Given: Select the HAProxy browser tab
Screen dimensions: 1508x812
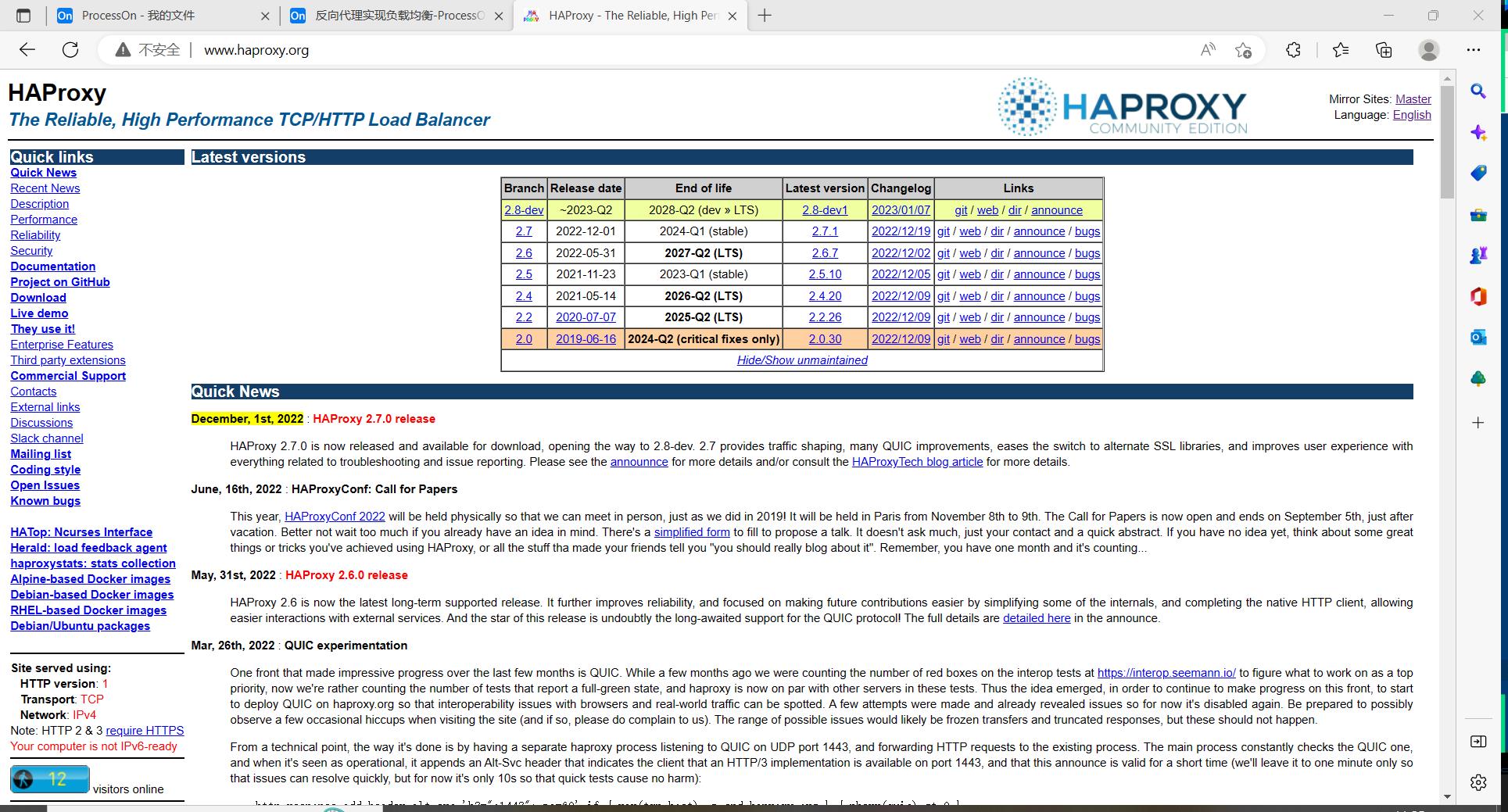Looking at the screenshot, I should tap(632, 16).
